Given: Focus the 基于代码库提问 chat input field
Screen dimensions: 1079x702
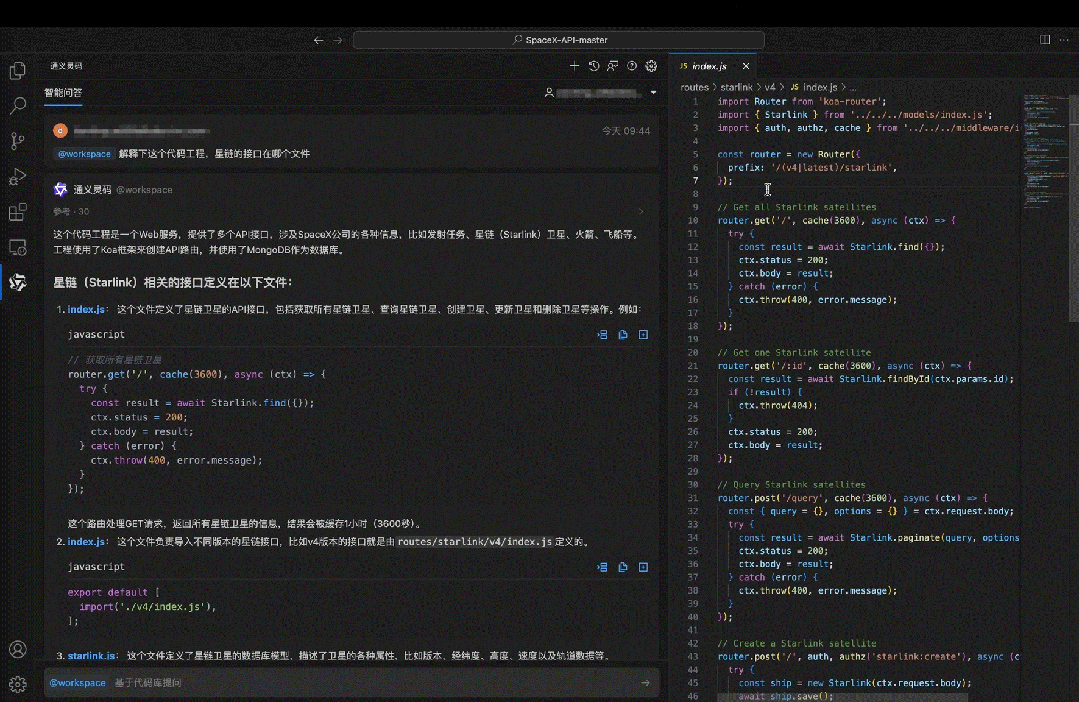Looking at the screenshot, I should (352, 683).
